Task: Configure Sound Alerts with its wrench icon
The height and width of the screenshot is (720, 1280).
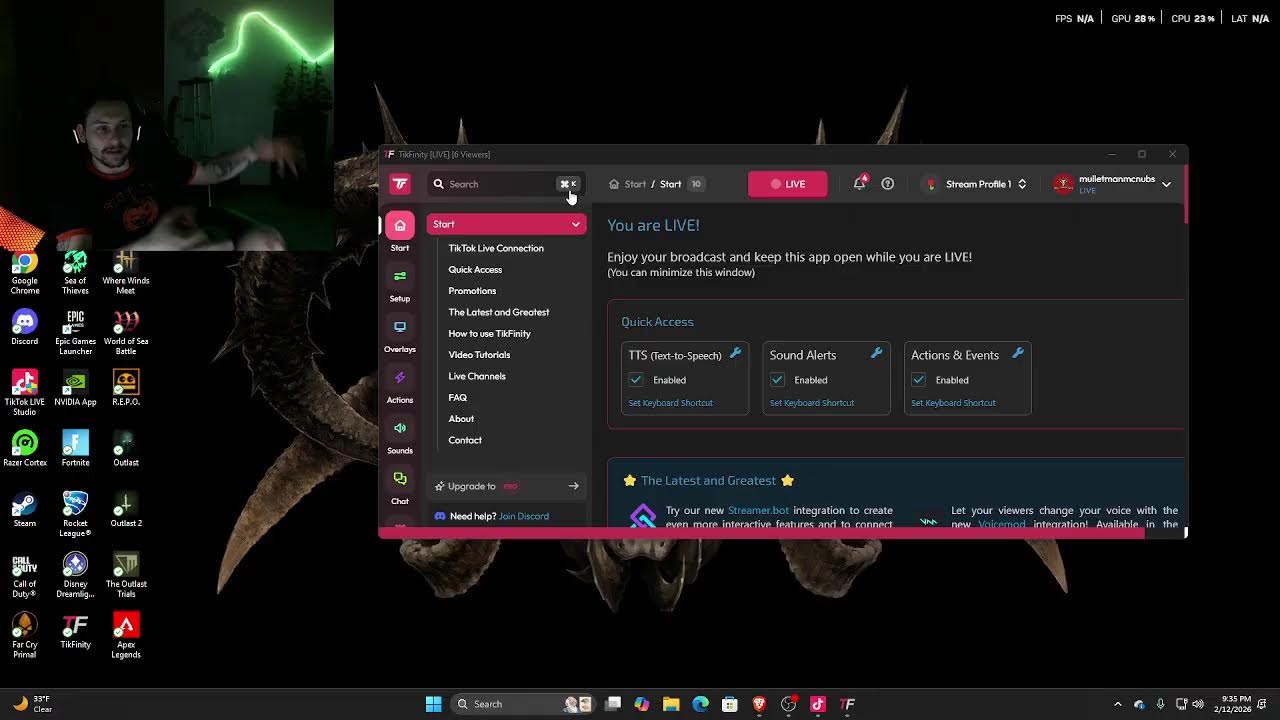Action: coord(876,353)
